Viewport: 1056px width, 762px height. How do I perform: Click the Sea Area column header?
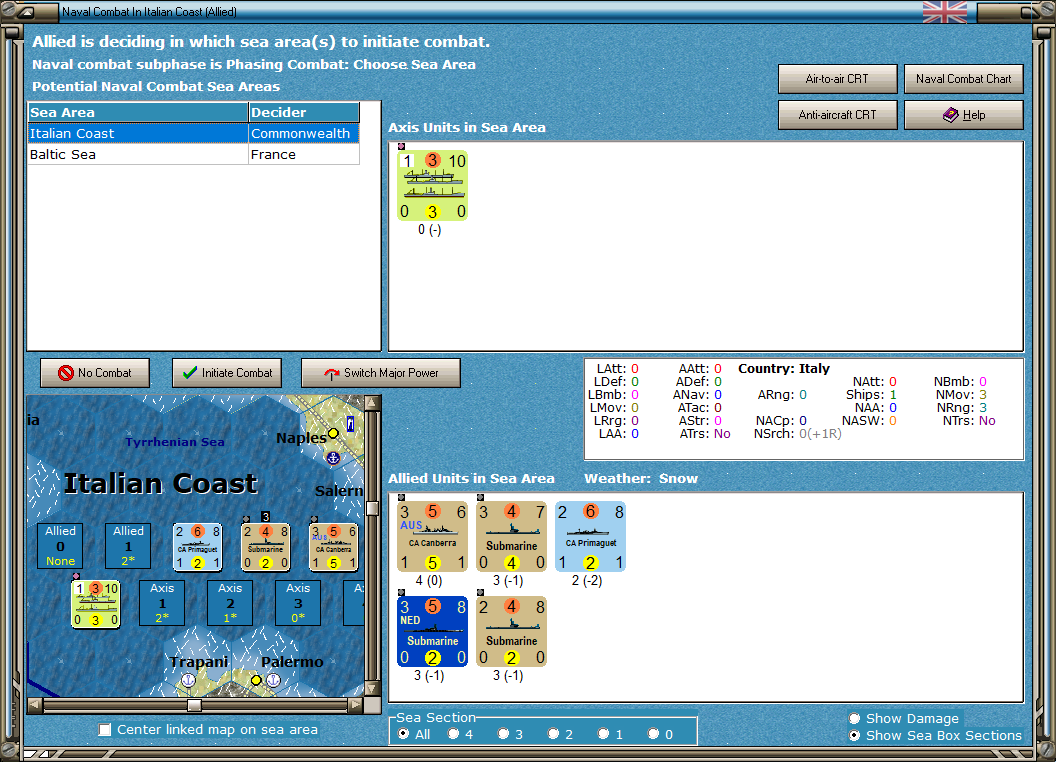[x=138, y=113]
